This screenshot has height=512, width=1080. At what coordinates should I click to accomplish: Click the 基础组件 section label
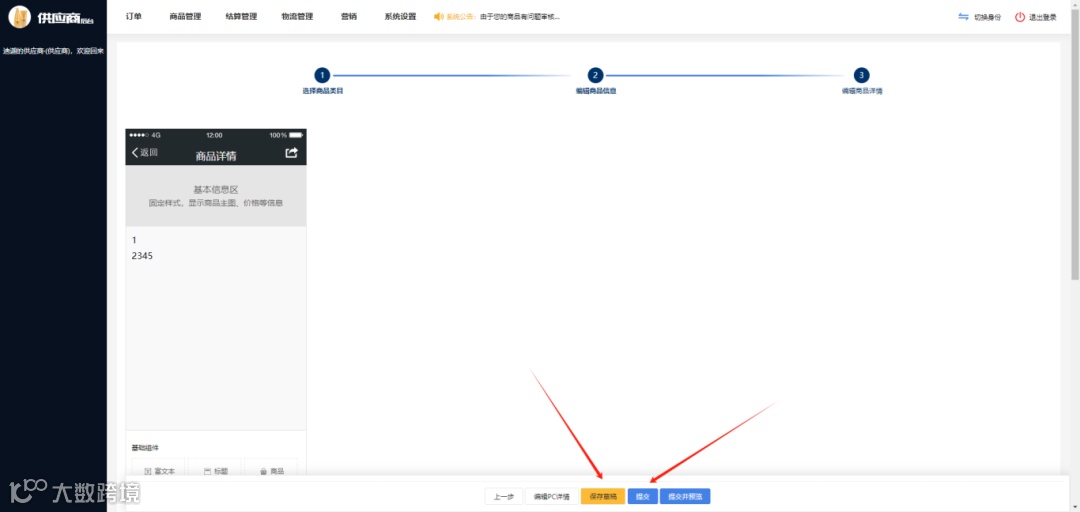click(145, 447)
